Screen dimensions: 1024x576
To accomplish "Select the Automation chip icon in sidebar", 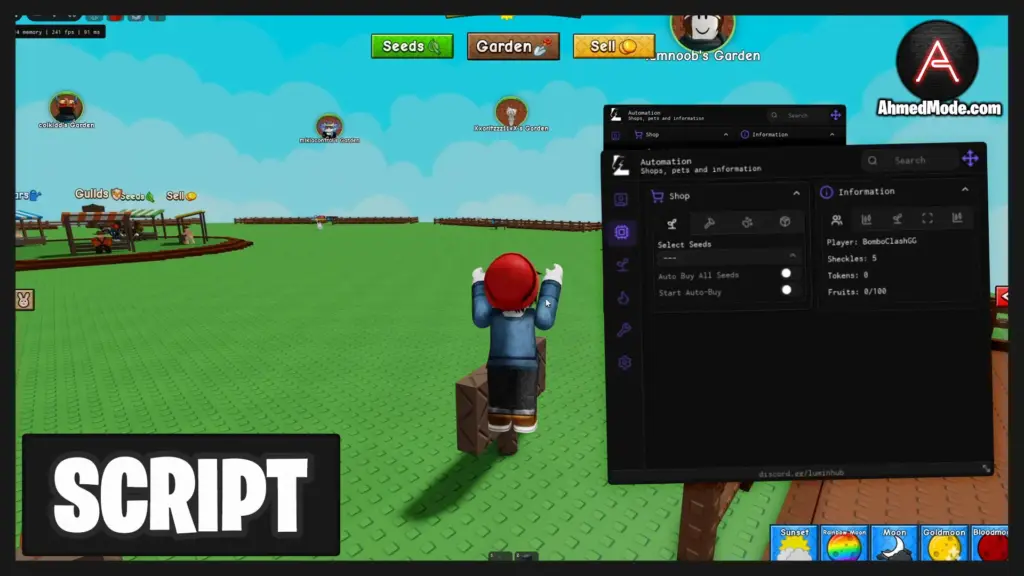I will [x=622, y=232].
